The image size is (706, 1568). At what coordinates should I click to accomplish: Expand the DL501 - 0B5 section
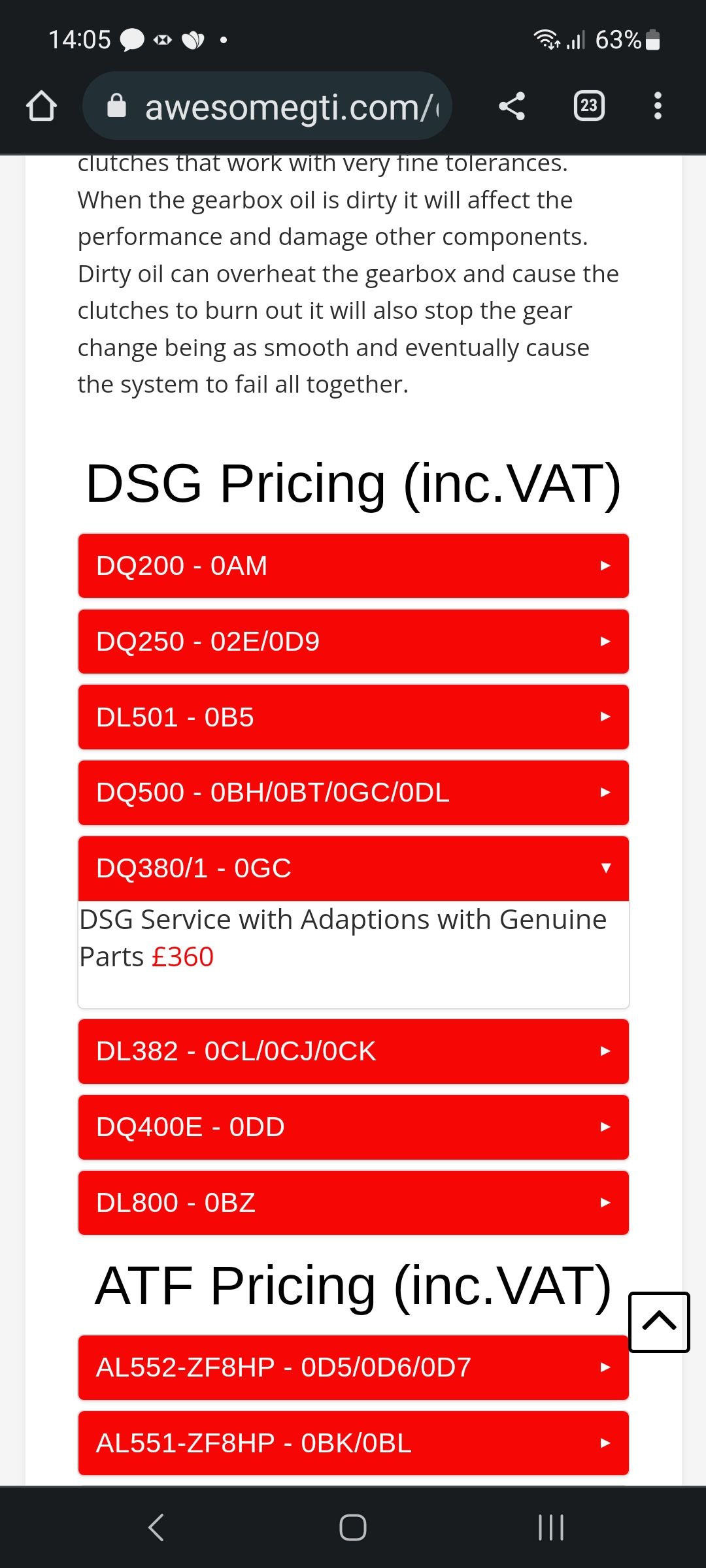pyautogui.click(x=353, y=717)
